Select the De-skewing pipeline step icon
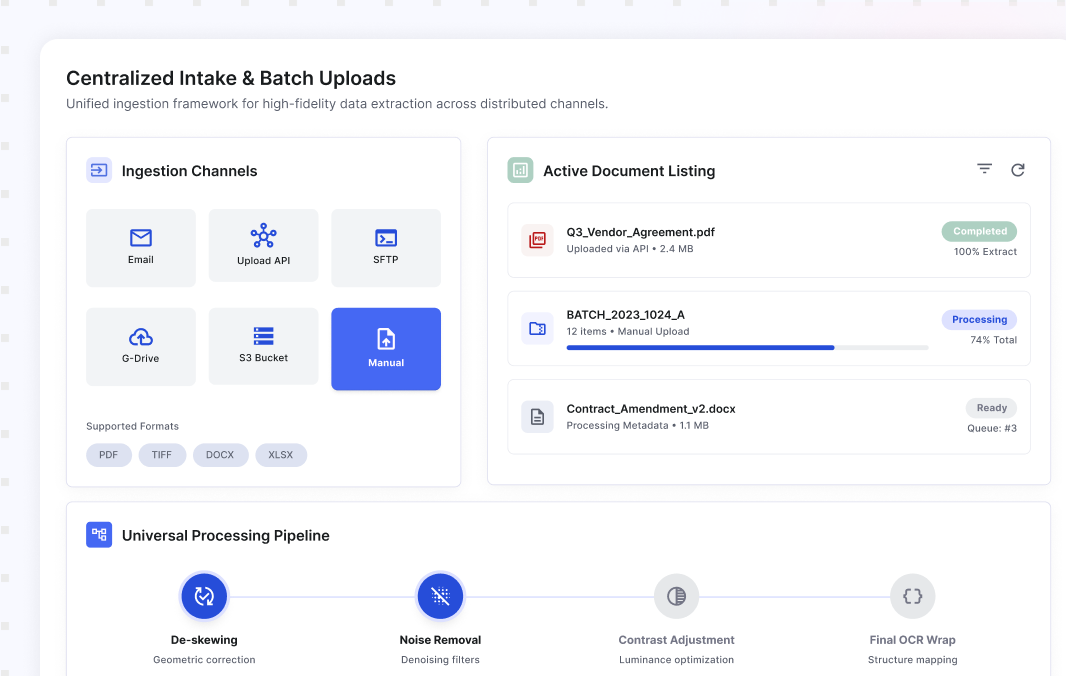 204,596
